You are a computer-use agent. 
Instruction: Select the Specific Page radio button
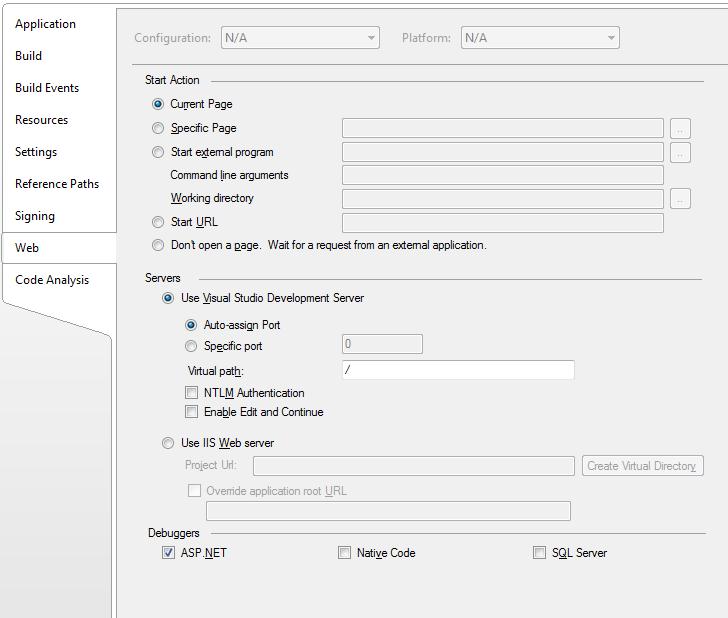[x=158, y=128]
